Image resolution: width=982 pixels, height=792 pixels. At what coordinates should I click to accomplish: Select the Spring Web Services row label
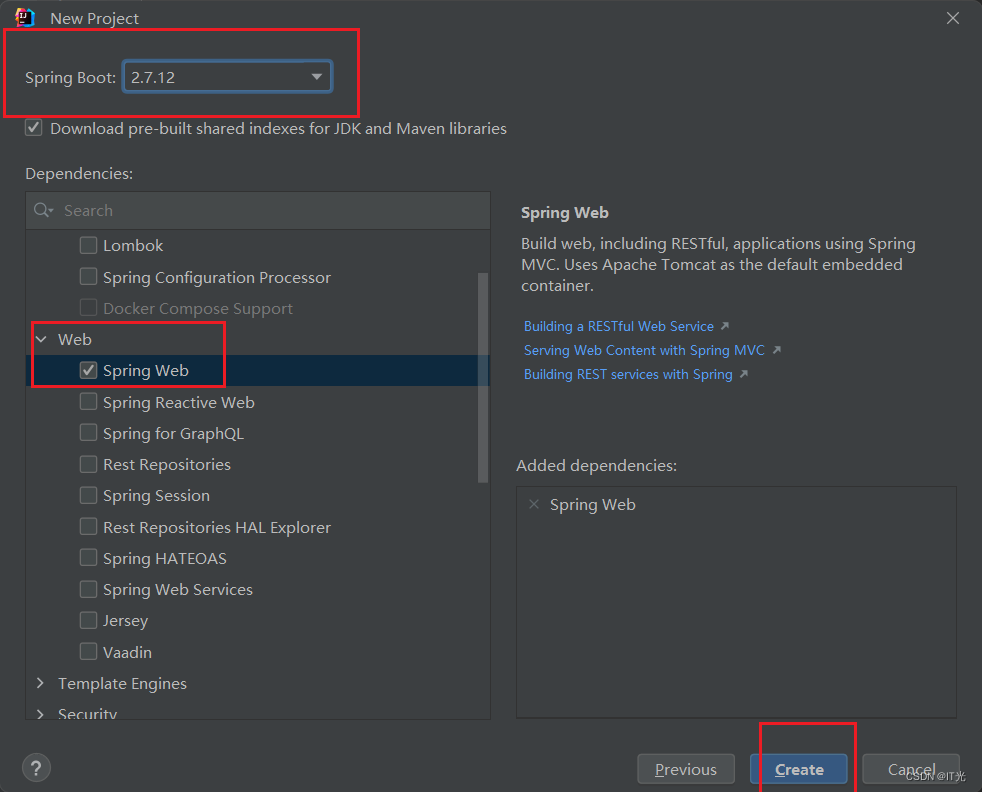pyautogui.click(x=178, y=589)
